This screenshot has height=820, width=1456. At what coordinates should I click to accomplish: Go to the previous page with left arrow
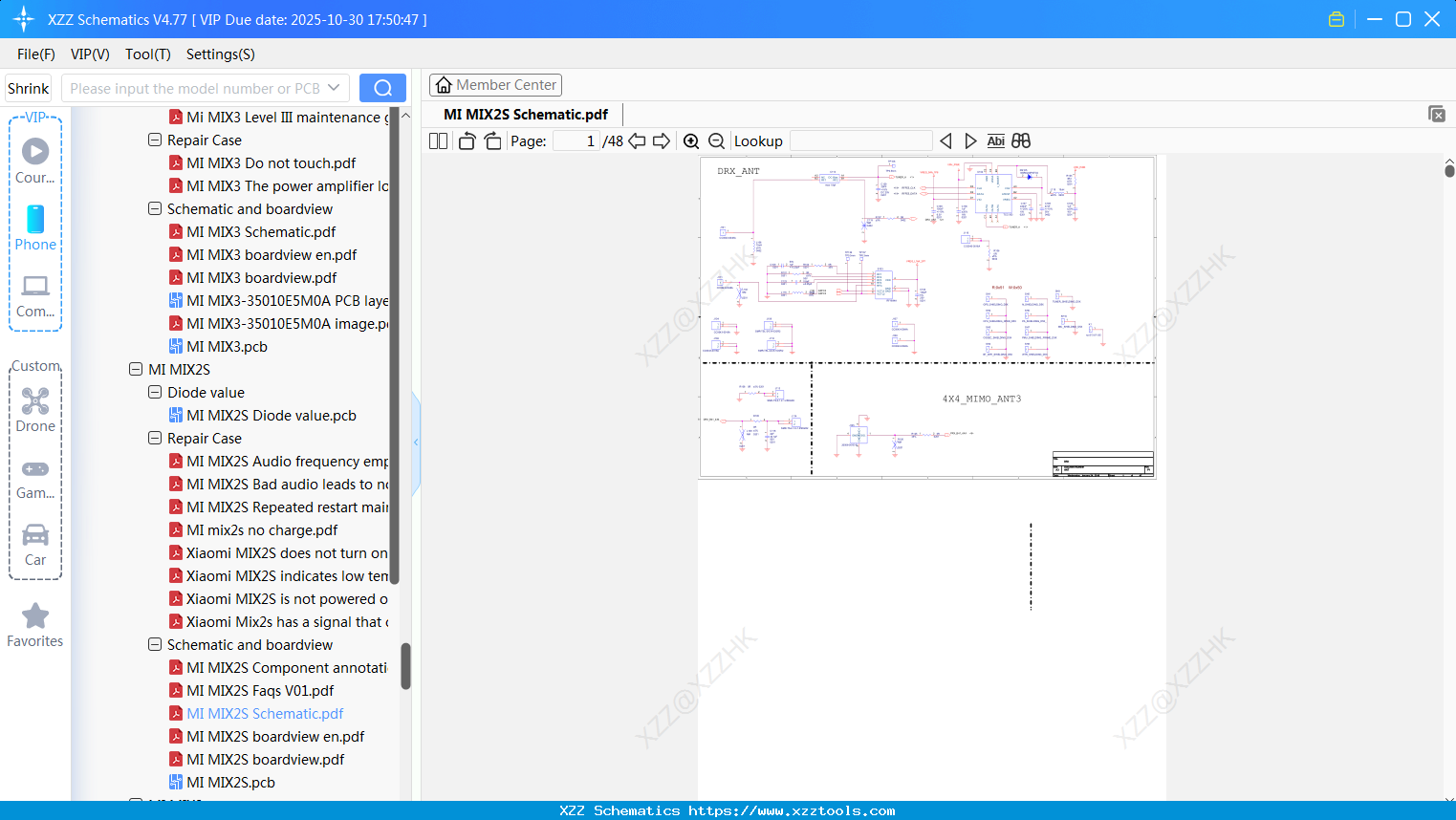(x=637, y=141)
